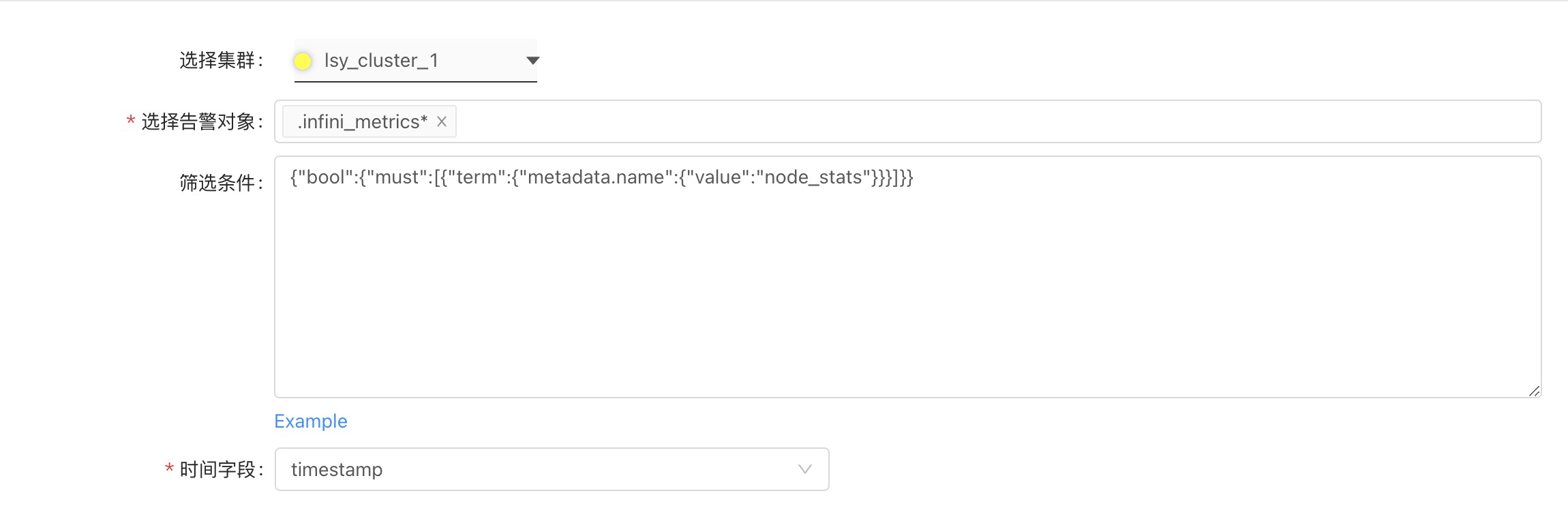Click the chevron in the timestamp field

(804, 469)
